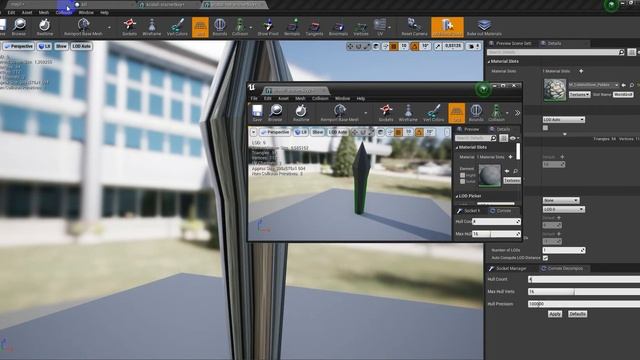The height and width of the screenshot is (360, 640).
Task: Click Realtime icon in small front window
Action: tap(301, 113)
